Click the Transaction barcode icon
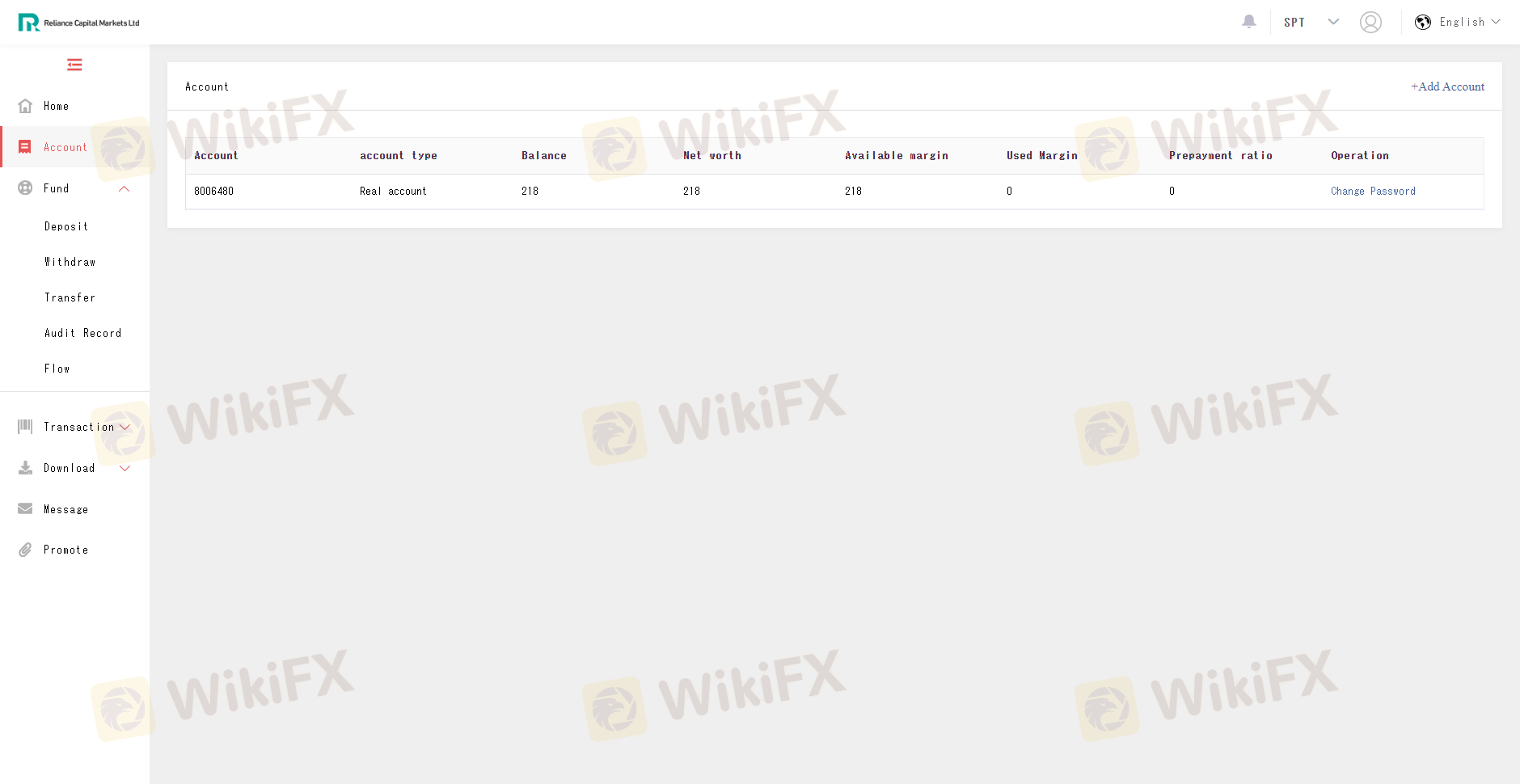 (25, 427)
